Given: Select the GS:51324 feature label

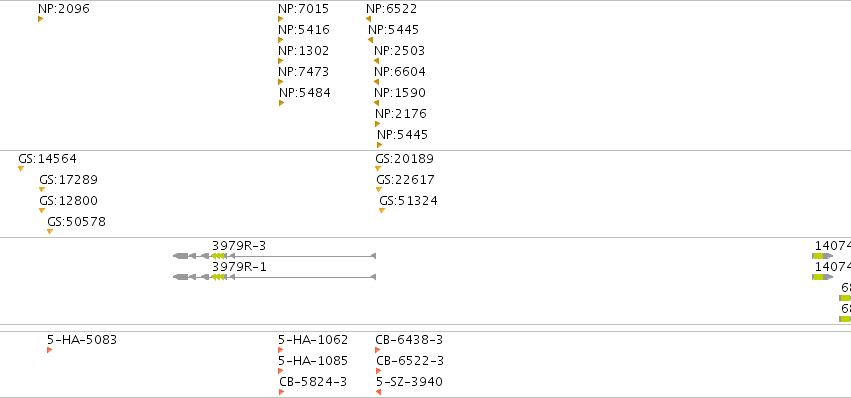Looking at the screenshot, I should pyautogui.click(x=408, y=201).
